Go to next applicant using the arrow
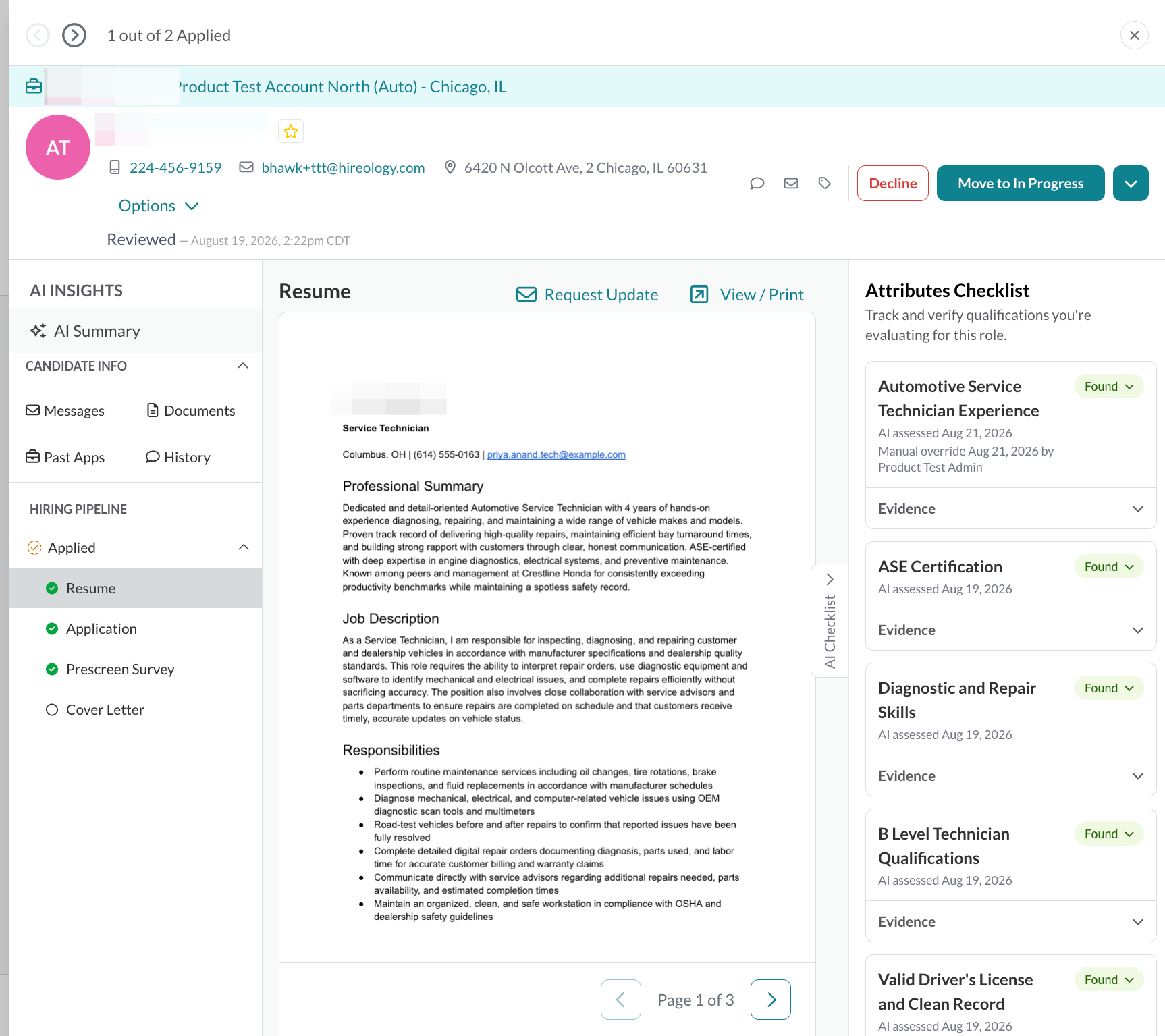 point(74,35)
